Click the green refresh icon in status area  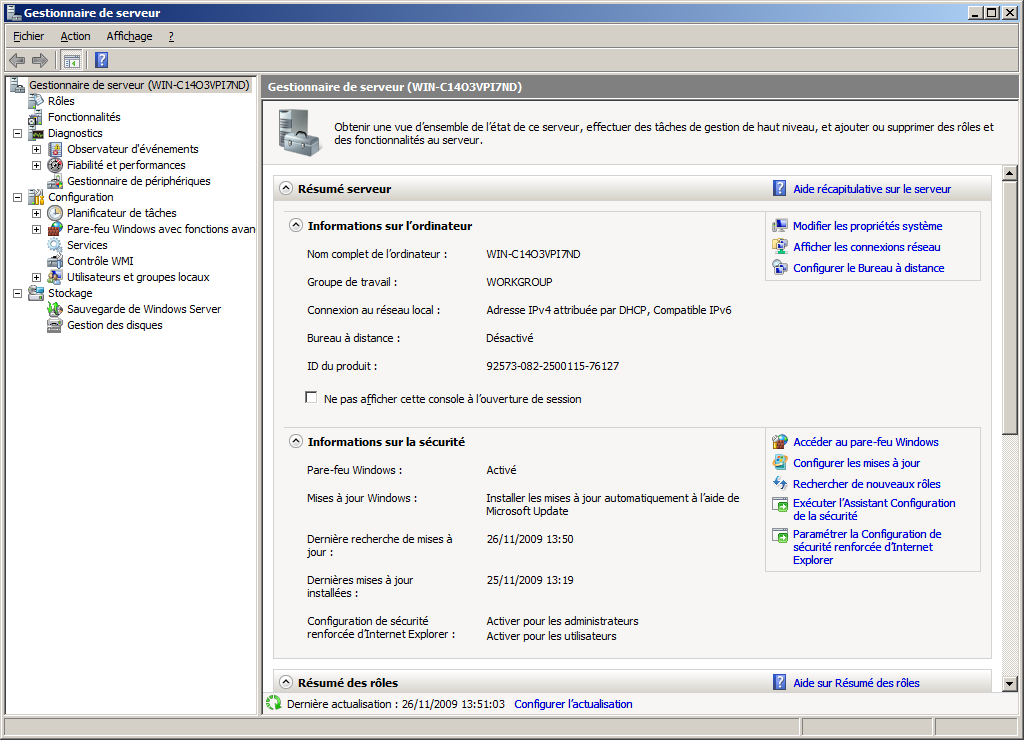[274, 704]
